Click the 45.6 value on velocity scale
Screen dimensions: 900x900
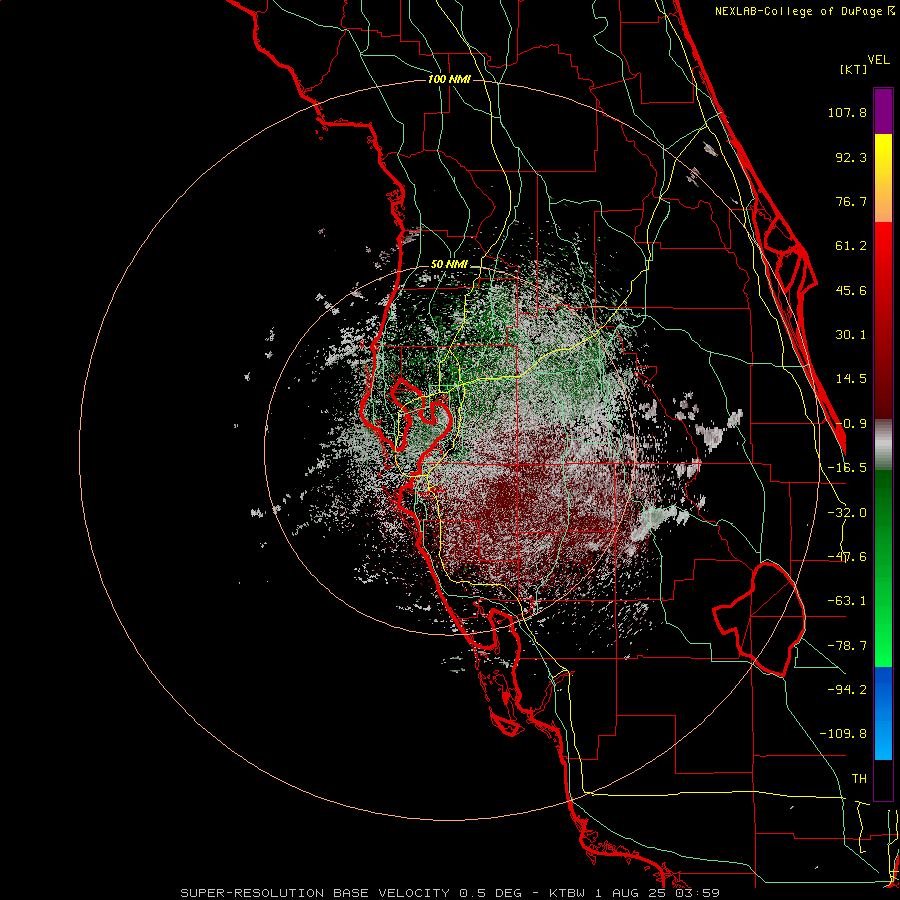point(851,290)
